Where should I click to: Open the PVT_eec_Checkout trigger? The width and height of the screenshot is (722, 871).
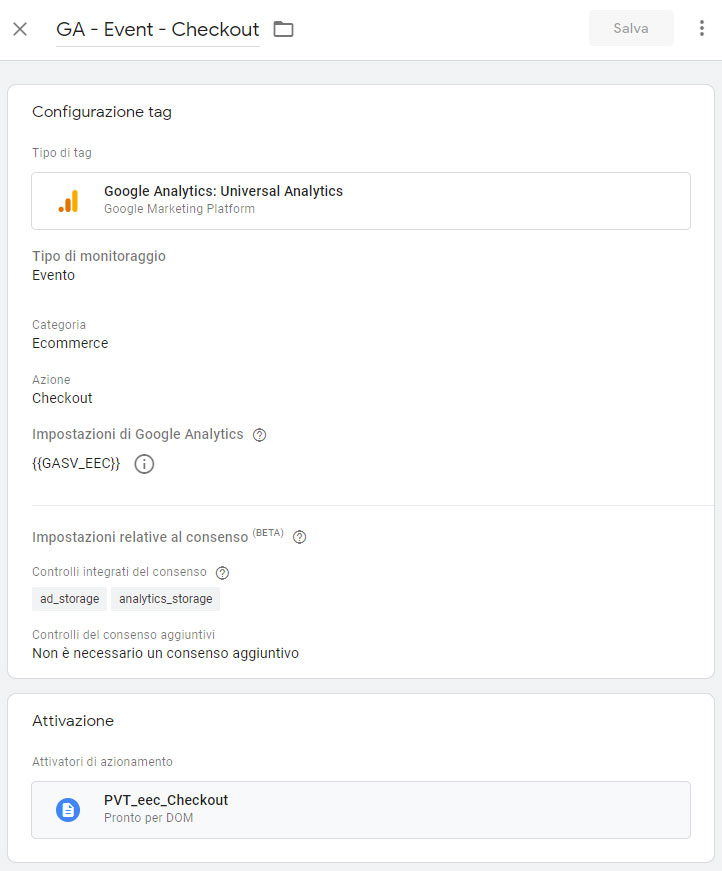coord(361,809)
